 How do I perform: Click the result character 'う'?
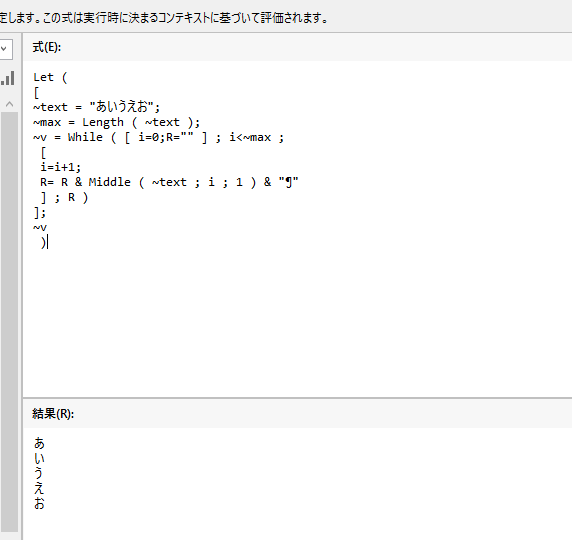(39, 473)
